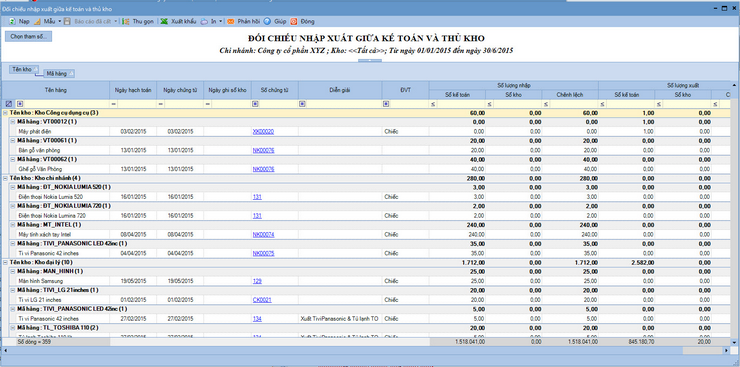The image size is (740, 367).
Task: Sort by the ĐVT column header
Action: coord(405,90)
